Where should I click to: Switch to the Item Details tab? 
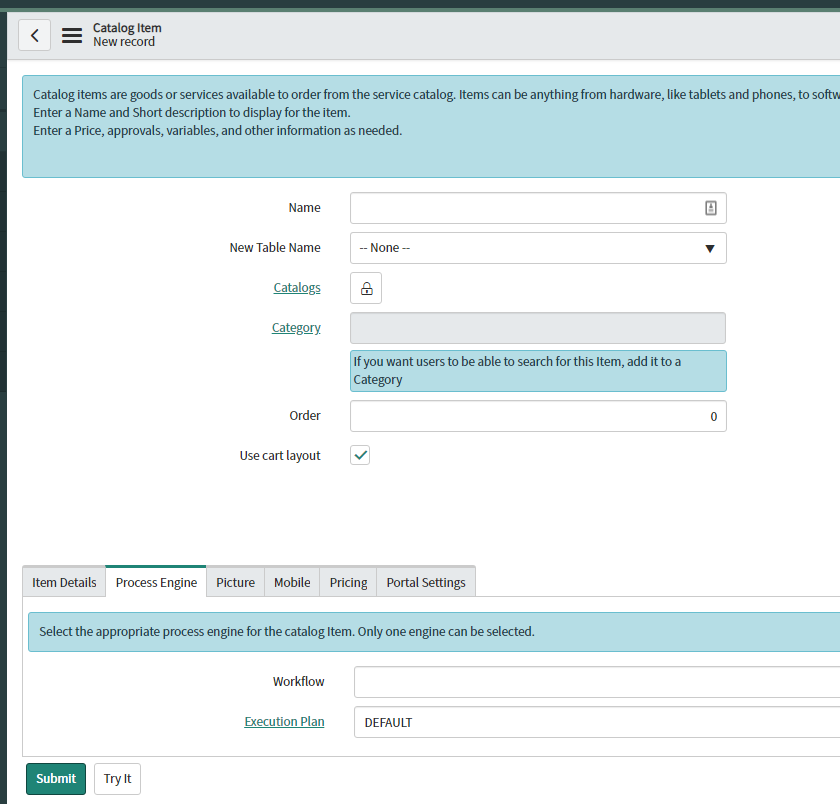[64, 582]
